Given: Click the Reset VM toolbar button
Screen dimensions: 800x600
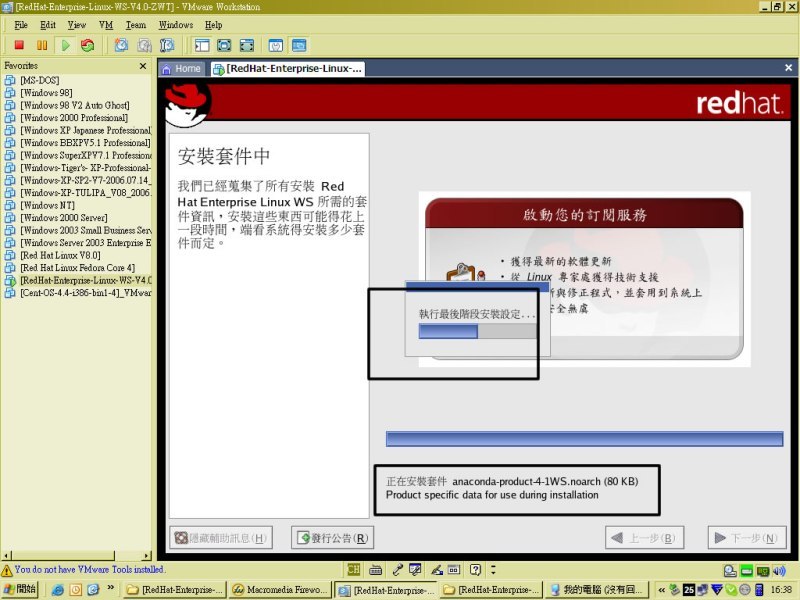Looking at the screenshot, I should coord(88,45).
